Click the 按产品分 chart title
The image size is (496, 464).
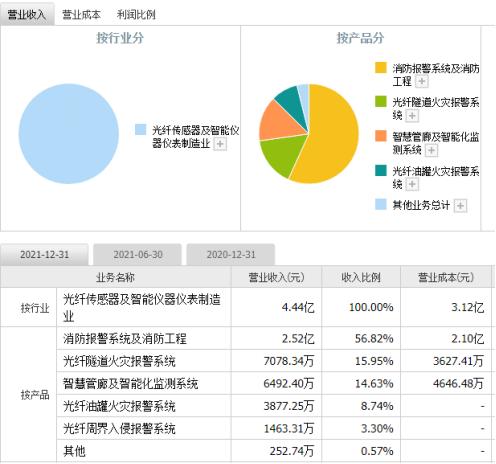[360, 38]
